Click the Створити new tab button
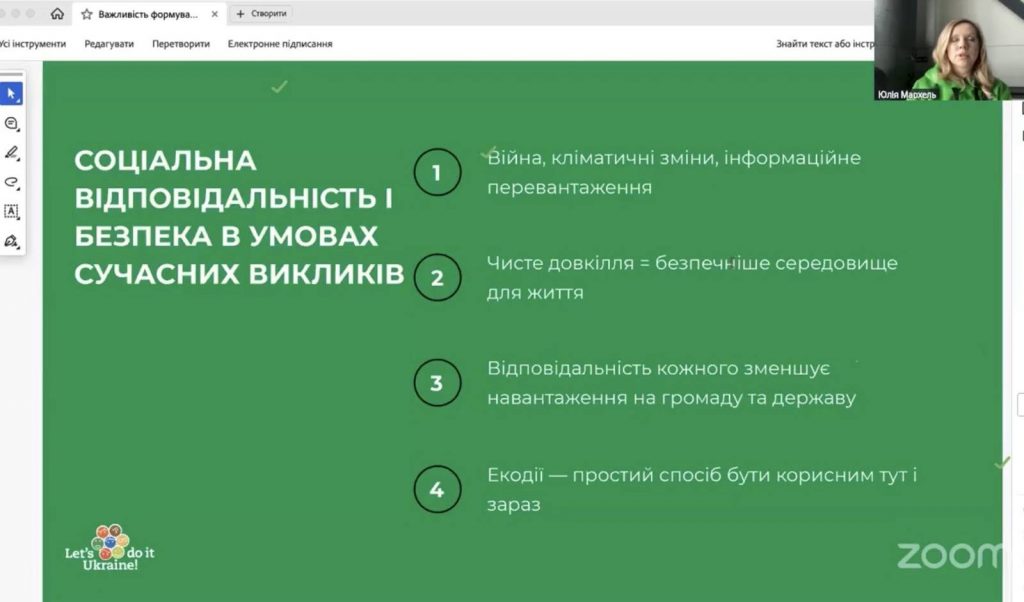1024x602 pixels. click(x=261, y=14)
